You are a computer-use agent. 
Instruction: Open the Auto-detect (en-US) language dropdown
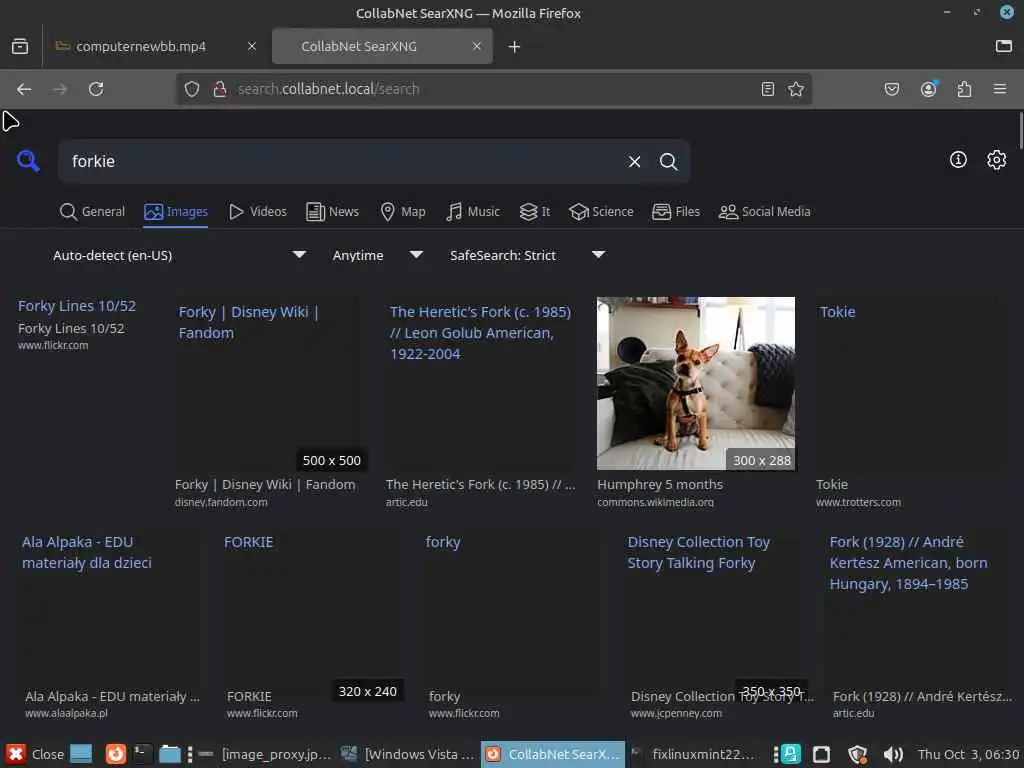click(178, 255)
